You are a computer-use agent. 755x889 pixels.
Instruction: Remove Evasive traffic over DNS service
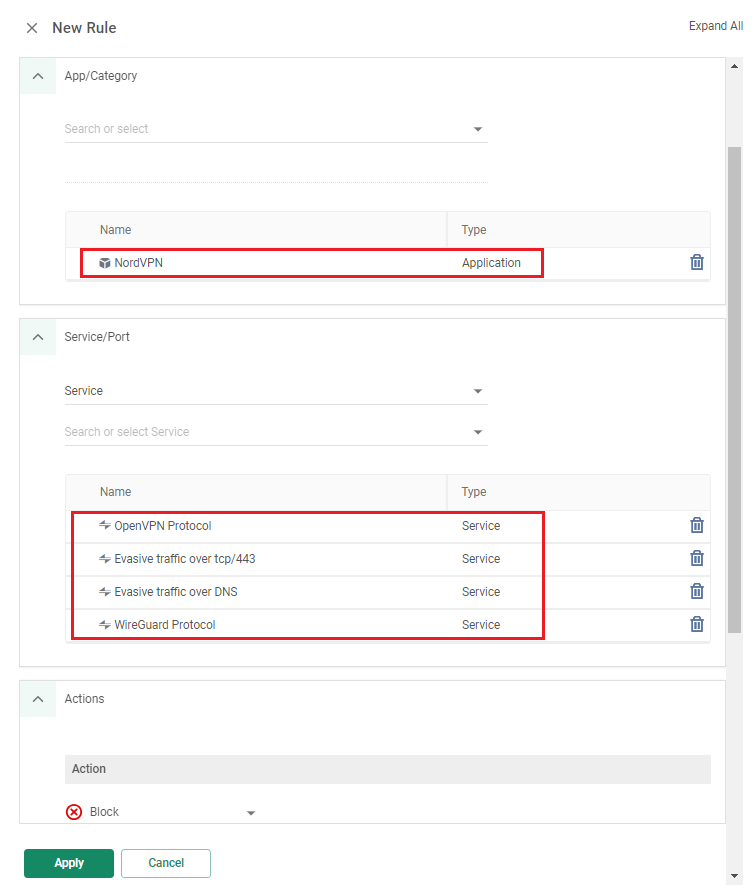[697, 591]
